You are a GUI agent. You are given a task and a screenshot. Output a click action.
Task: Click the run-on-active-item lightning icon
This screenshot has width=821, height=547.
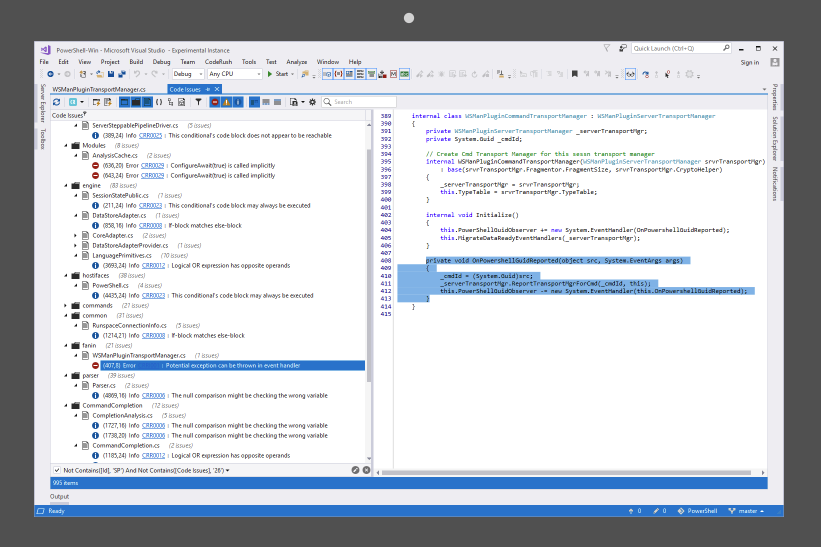pyautogui.click(x=96, y=102)
